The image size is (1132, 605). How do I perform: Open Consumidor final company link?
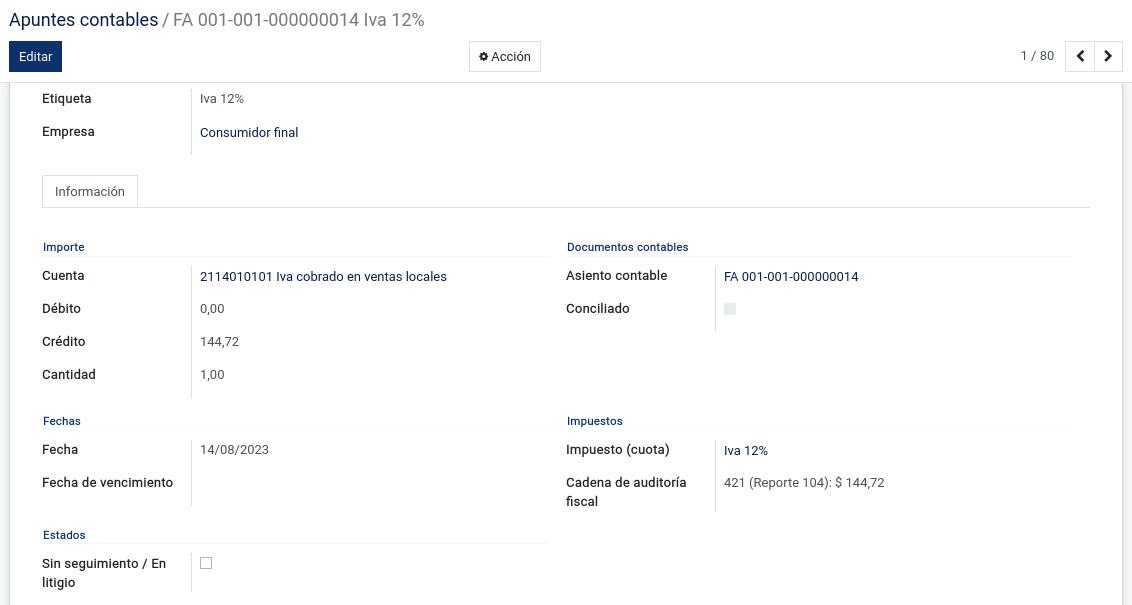249,132
